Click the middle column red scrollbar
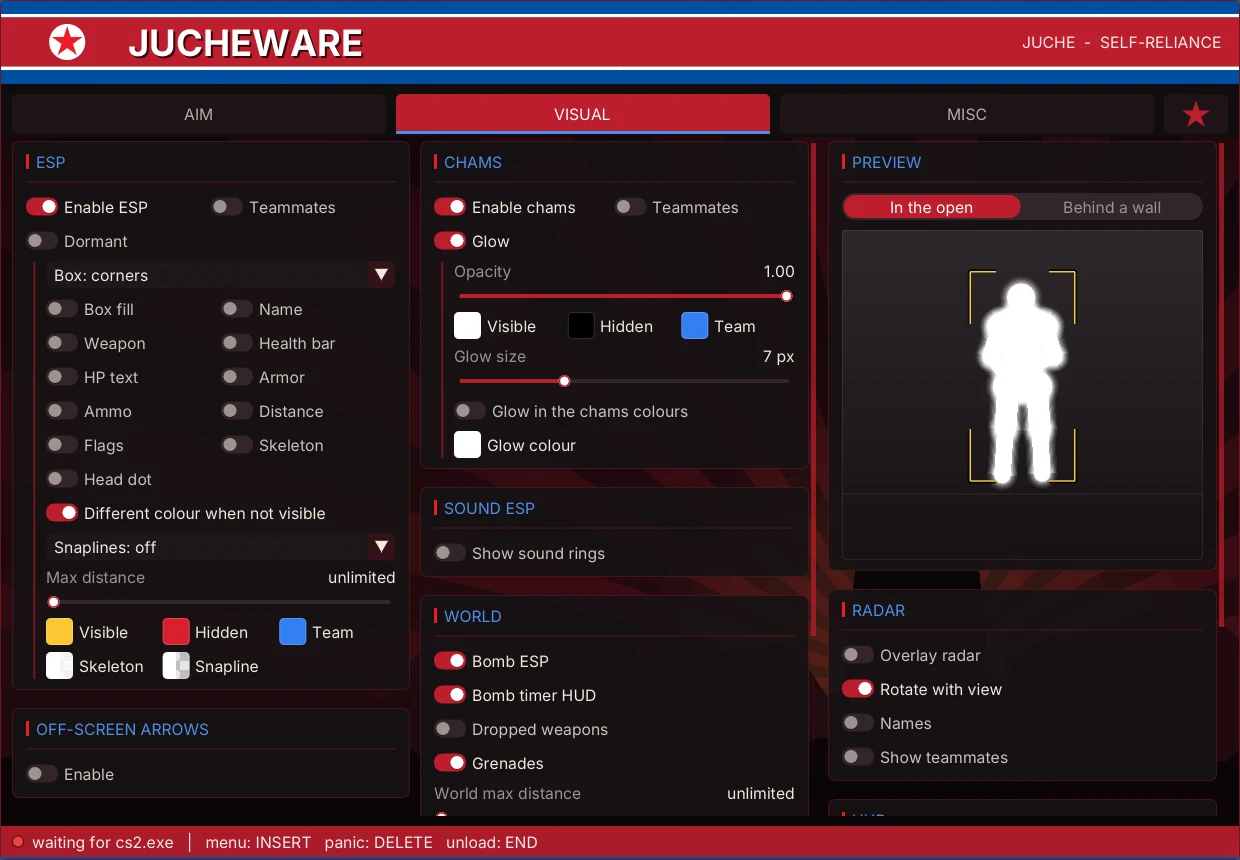This screenshot has height=860, width=1240. 813,390
